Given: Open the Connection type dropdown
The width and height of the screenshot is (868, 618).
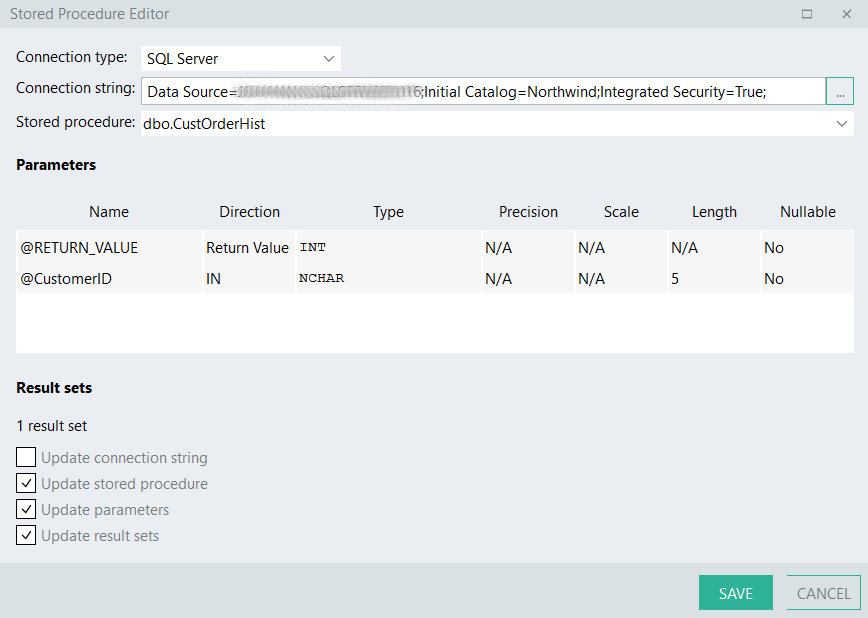Looking at the screenshot, I should (328, 58).
